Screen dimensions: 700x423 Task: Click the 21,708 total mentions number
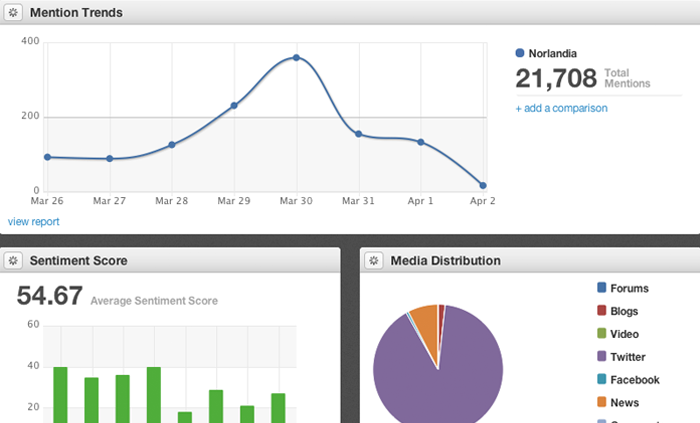556,79
